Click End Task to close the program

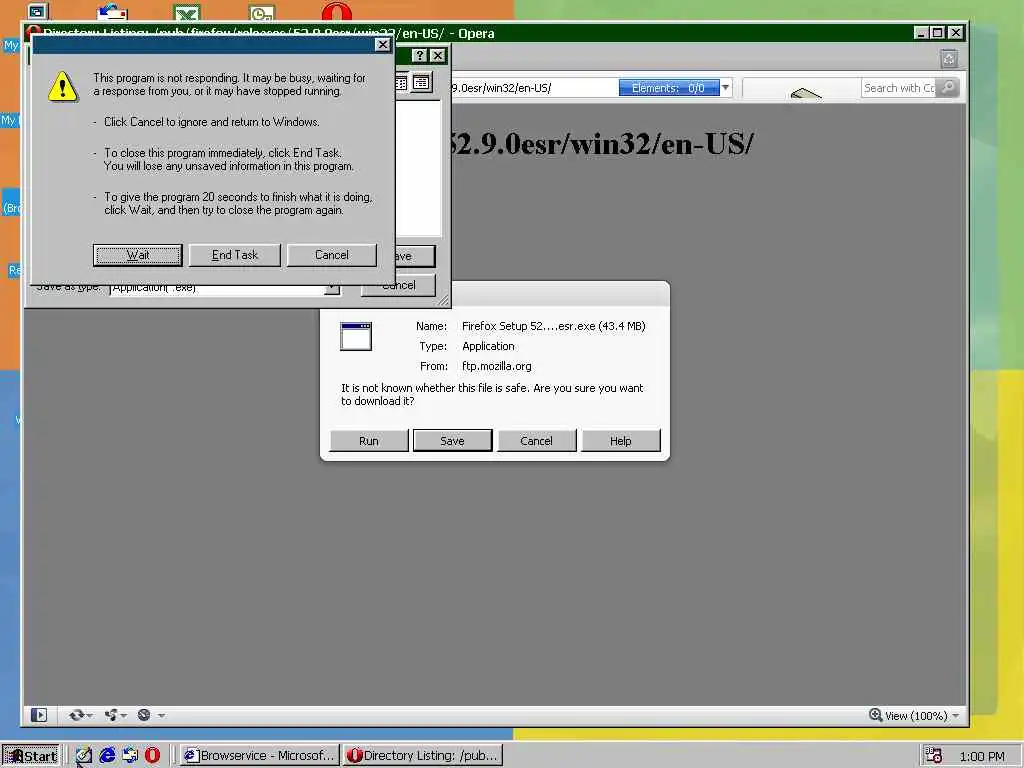pos(234,255)
